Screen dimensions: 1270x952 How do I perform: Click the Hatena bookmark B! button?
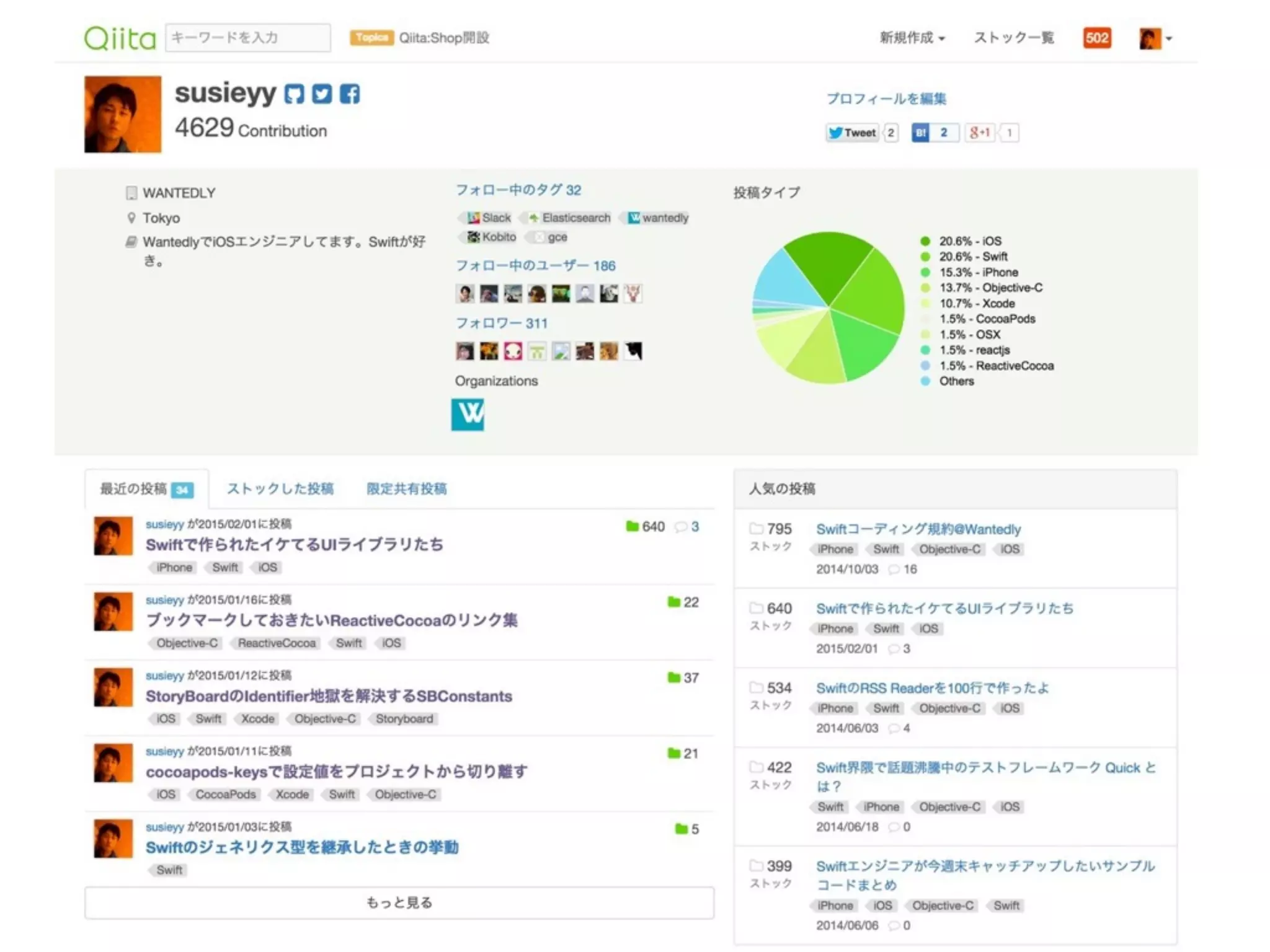(921, 133)
